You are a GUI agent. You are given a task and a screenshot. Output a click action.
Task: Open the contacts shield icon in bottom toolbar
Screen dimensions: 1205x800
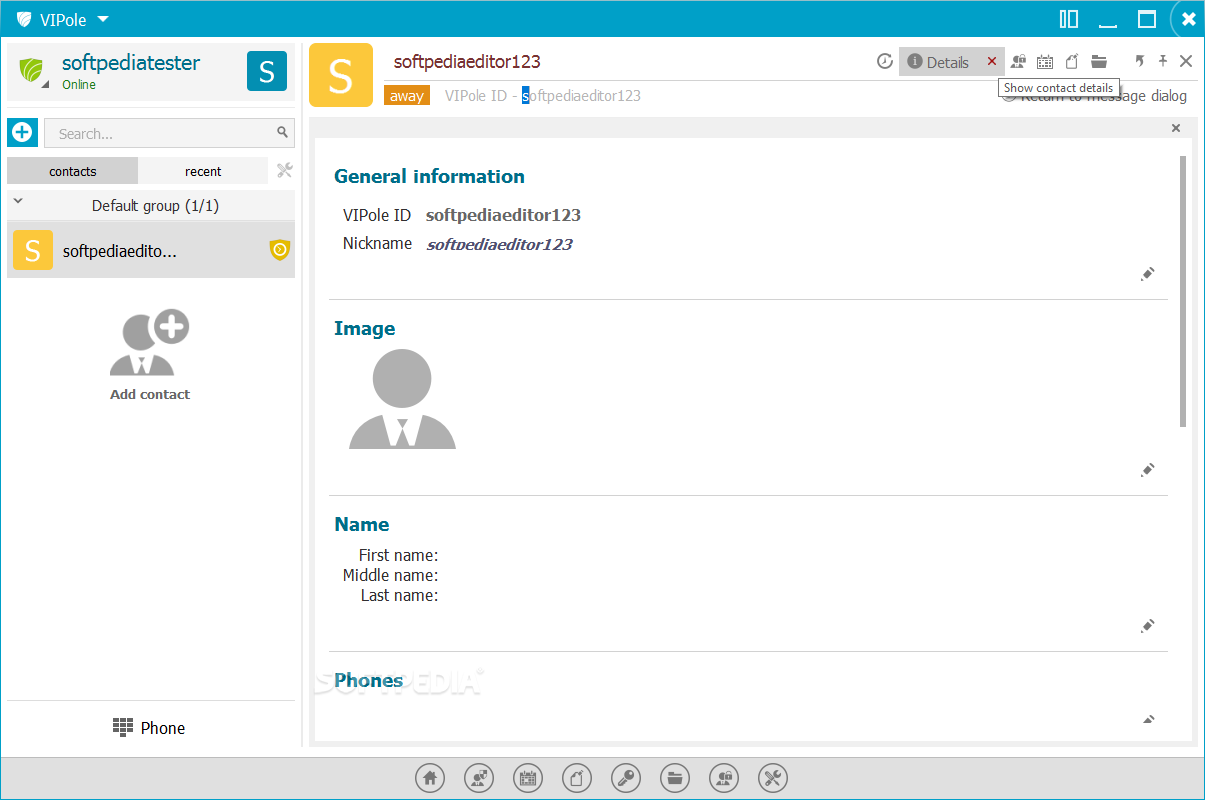tap(479, 777)
